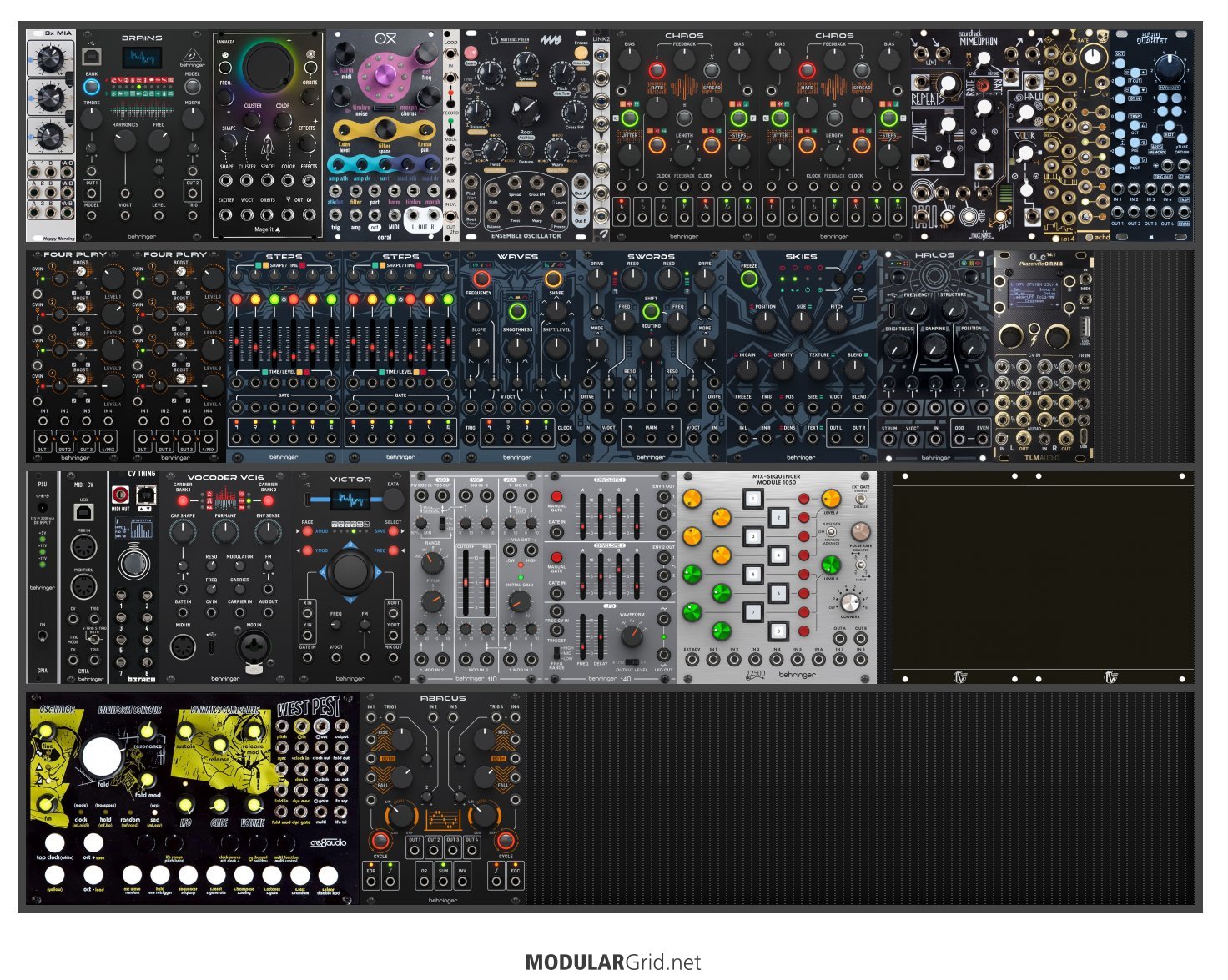Click the FORMANT knob on Vocoder VC16
The height and width of the screenshot is (980, 1228).
(225, 532)
